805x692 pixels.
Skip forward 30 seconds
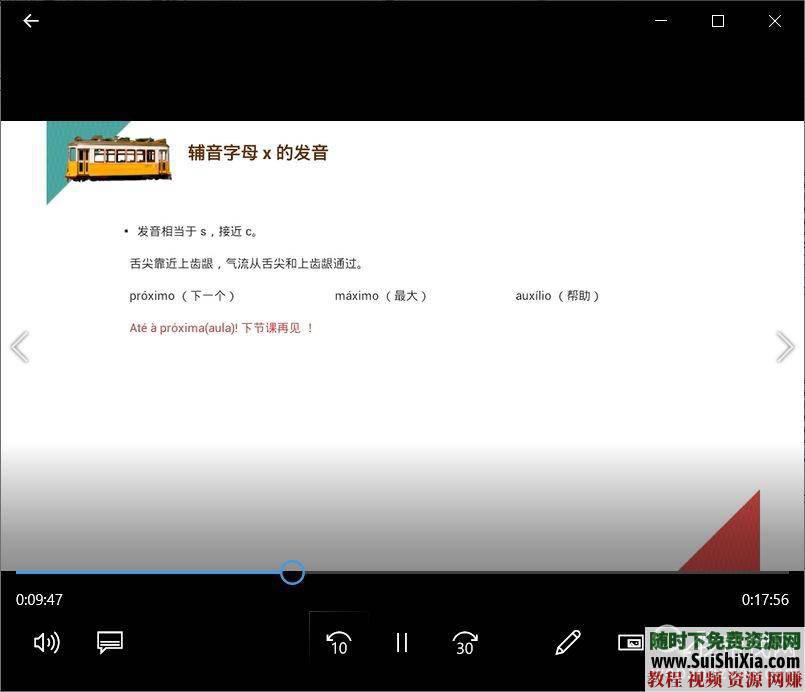pos(464,642)
